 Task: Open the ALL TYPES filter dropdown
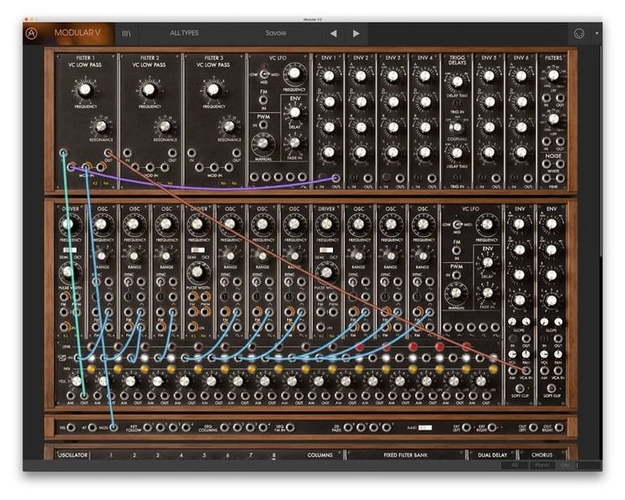[x=184, y=33]
